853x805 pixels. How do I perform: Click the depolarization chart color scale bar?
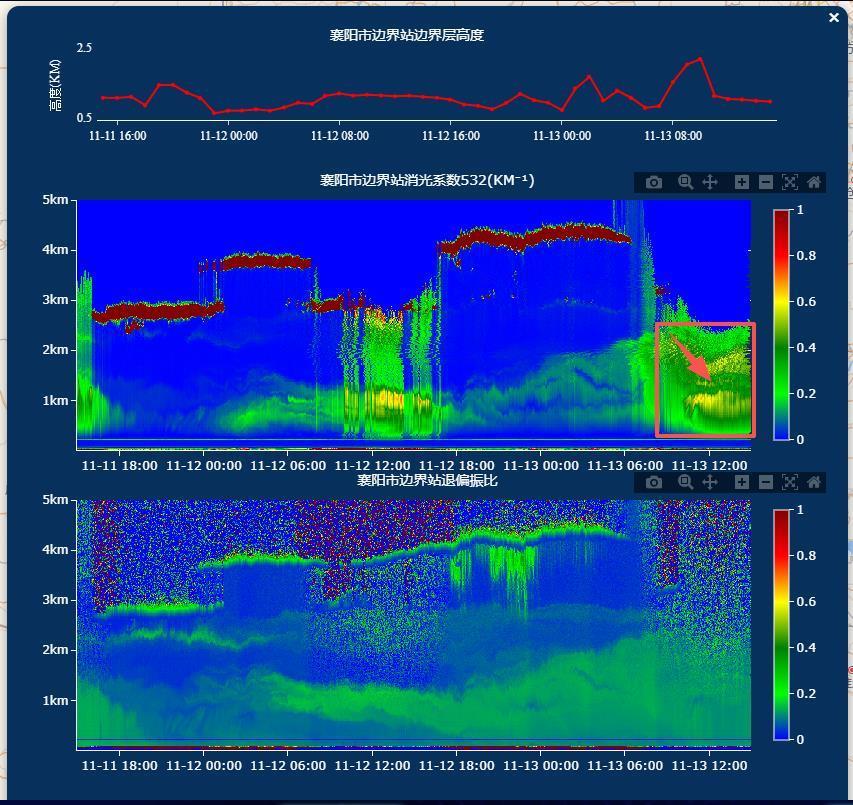pyautogui.click(x=781, y=624)
